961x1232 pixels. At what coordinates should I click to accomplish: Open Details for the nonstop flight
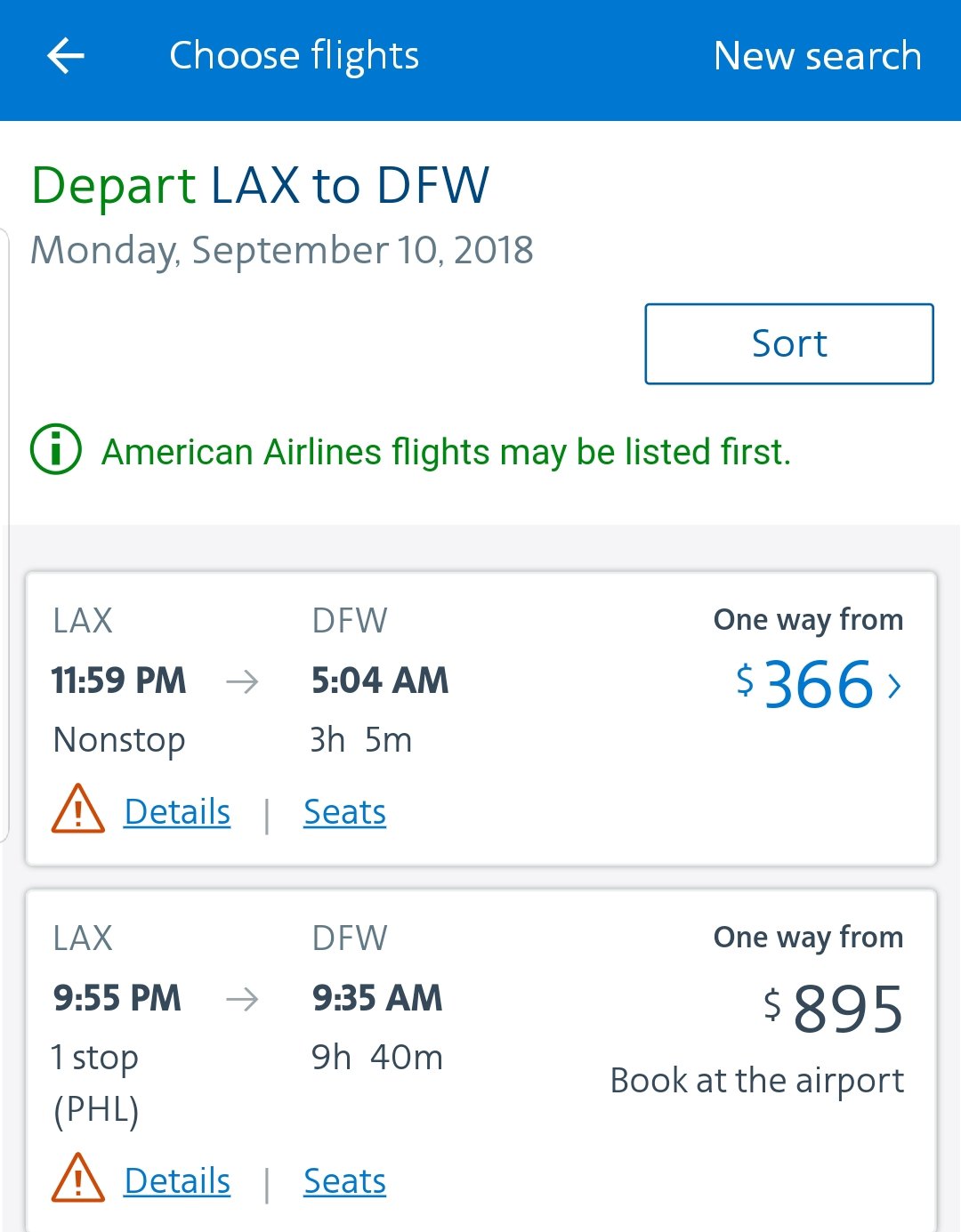(x=177, y=811)
